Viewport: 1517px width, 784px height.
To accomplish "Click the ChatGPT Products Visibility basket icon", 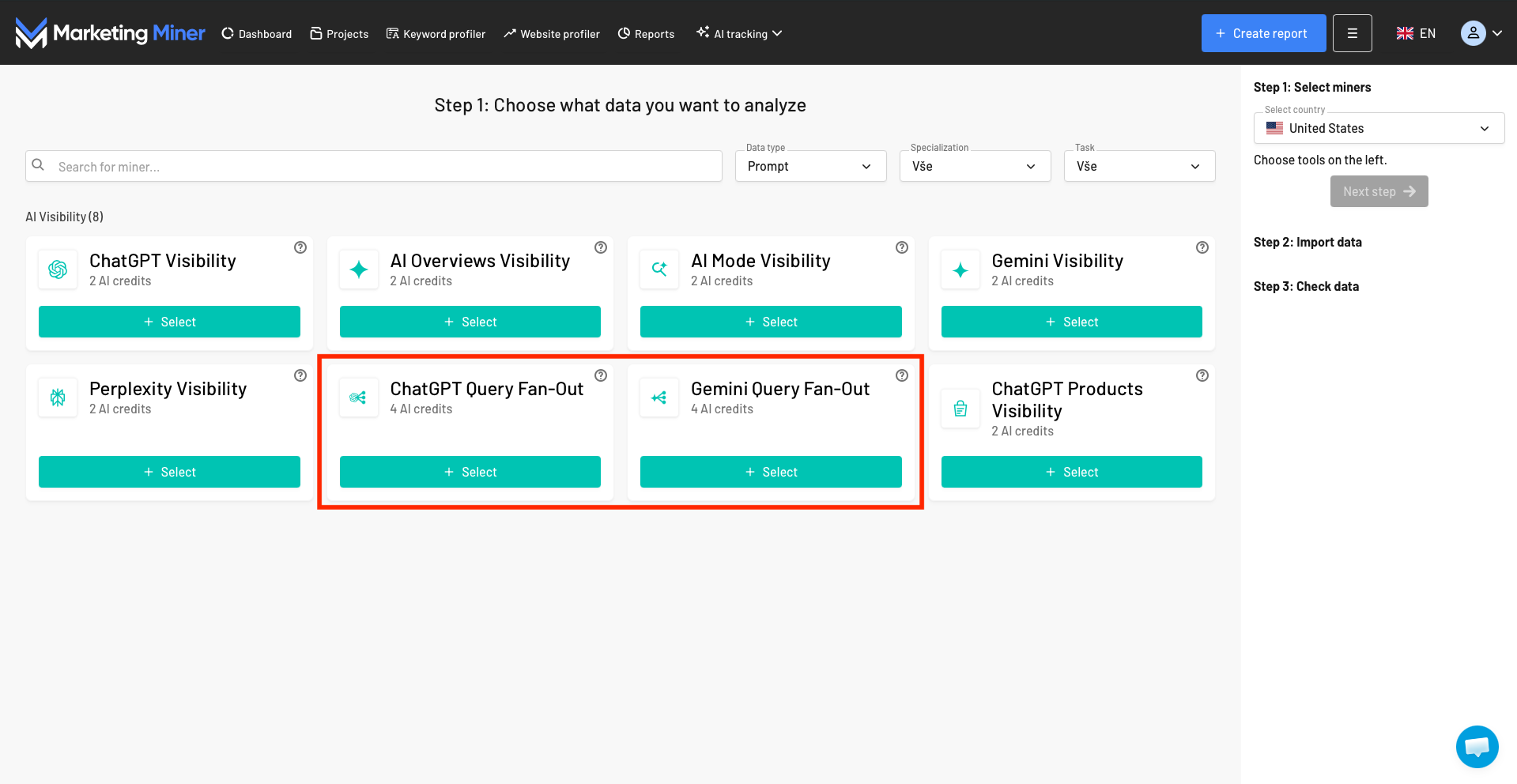I will tap(960, 409).
